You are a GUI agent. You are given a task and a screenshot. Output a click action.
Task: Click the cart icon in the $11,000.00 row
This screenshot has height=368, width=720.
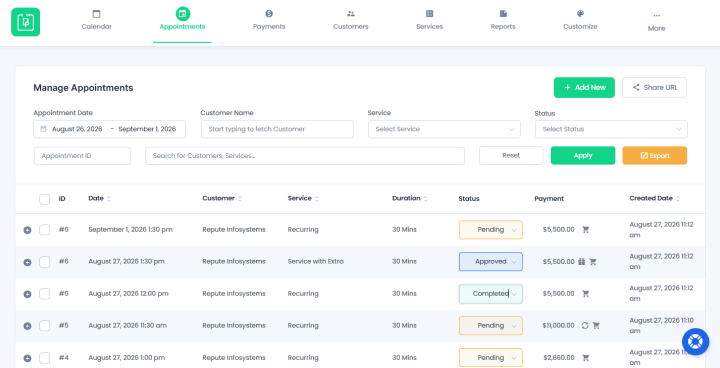596,325
